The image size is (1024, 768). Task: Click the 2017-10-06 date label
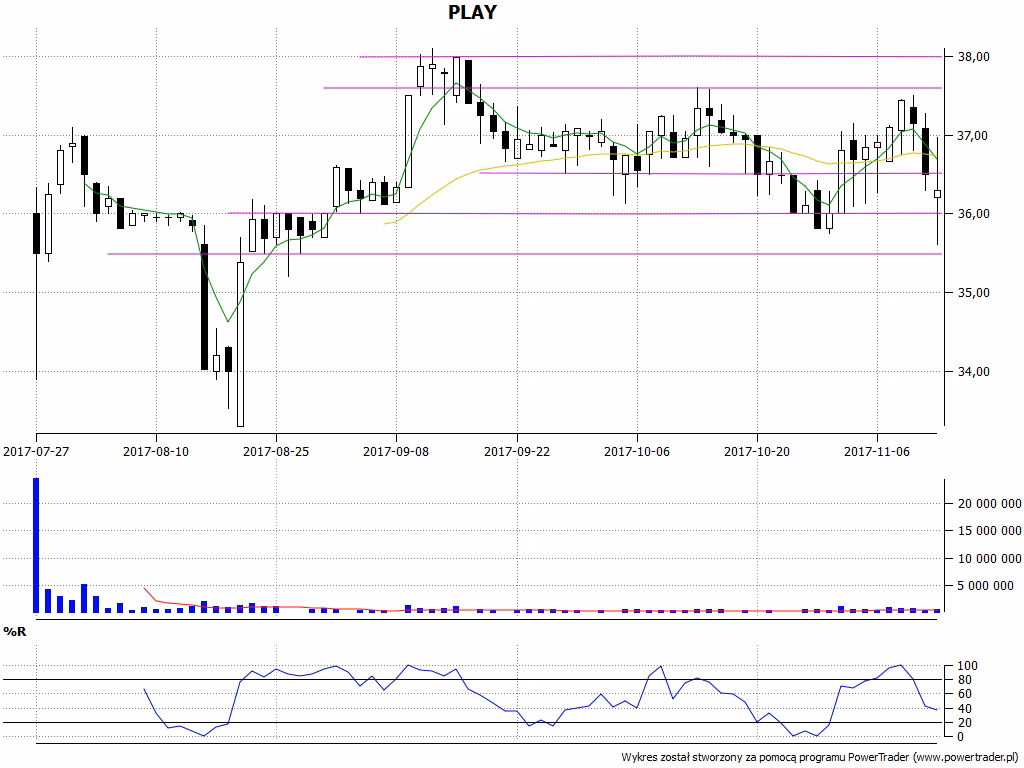click(x=637, y=451)
